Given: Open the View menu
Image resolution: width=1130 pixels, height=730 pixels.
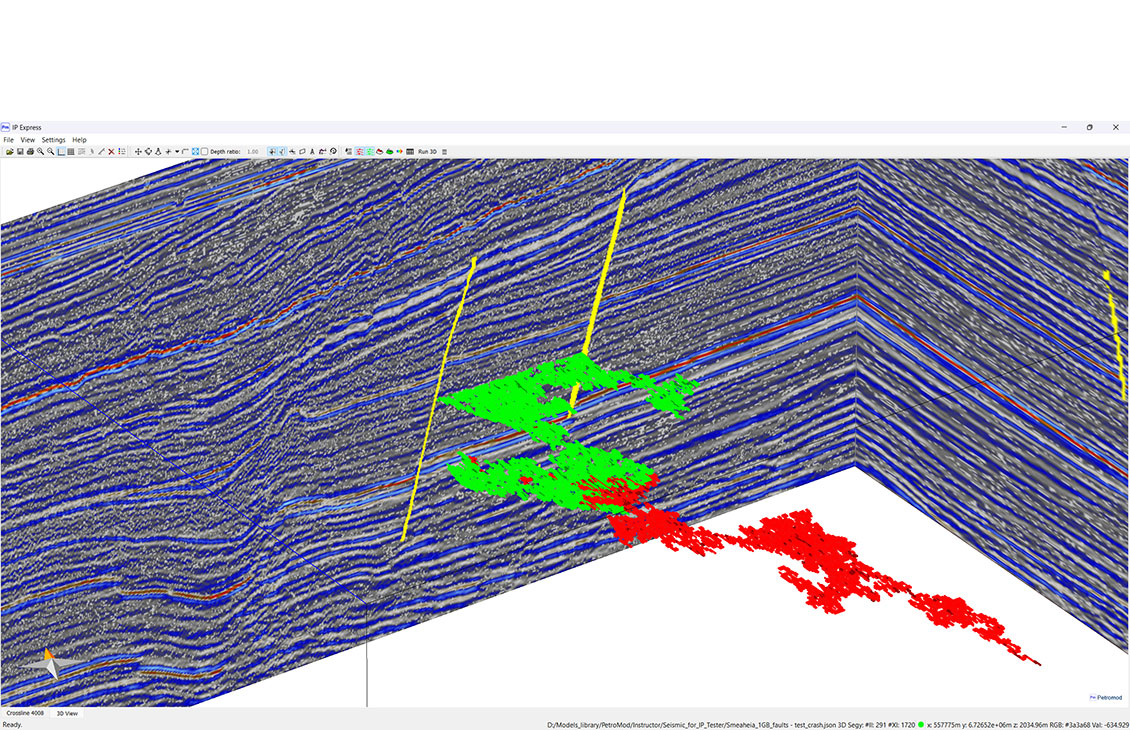Looking at the screenshot, I should [27, 139].
